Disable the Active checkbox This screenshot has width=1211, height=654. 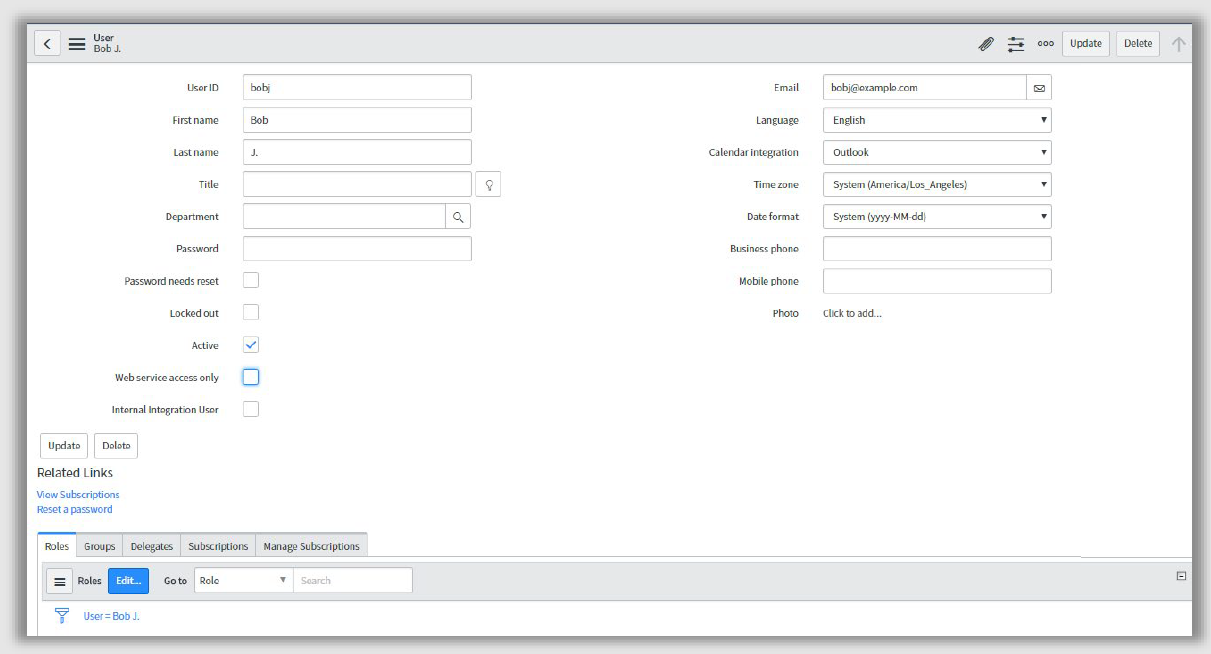251,344
